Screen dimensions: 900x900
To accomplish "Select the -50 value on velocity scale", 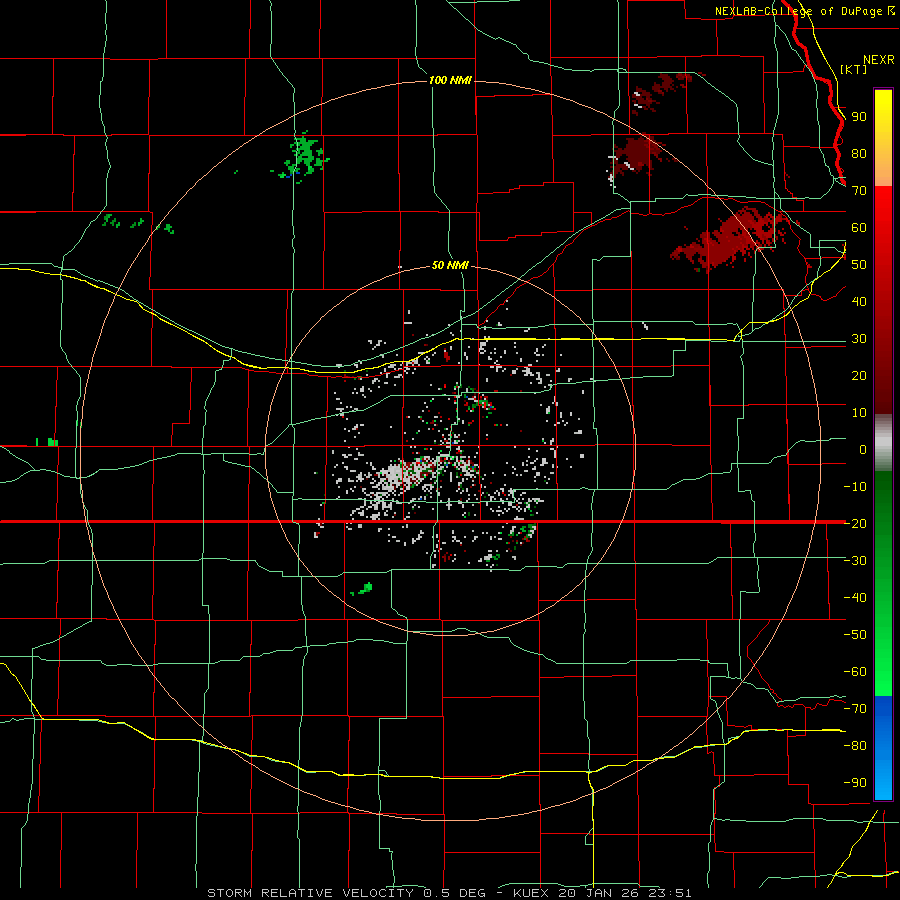I will tap(855, 634).
